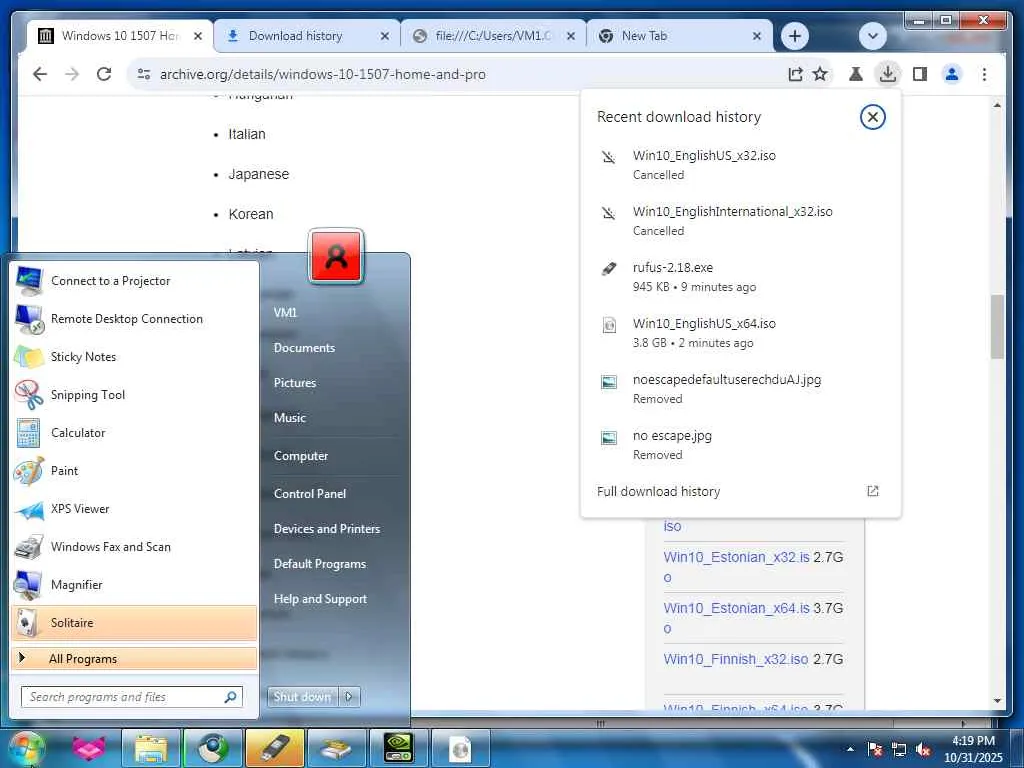Viewport: 1024px width, 768px height.
Task: Click Full download history
Action: coord(658,491)
